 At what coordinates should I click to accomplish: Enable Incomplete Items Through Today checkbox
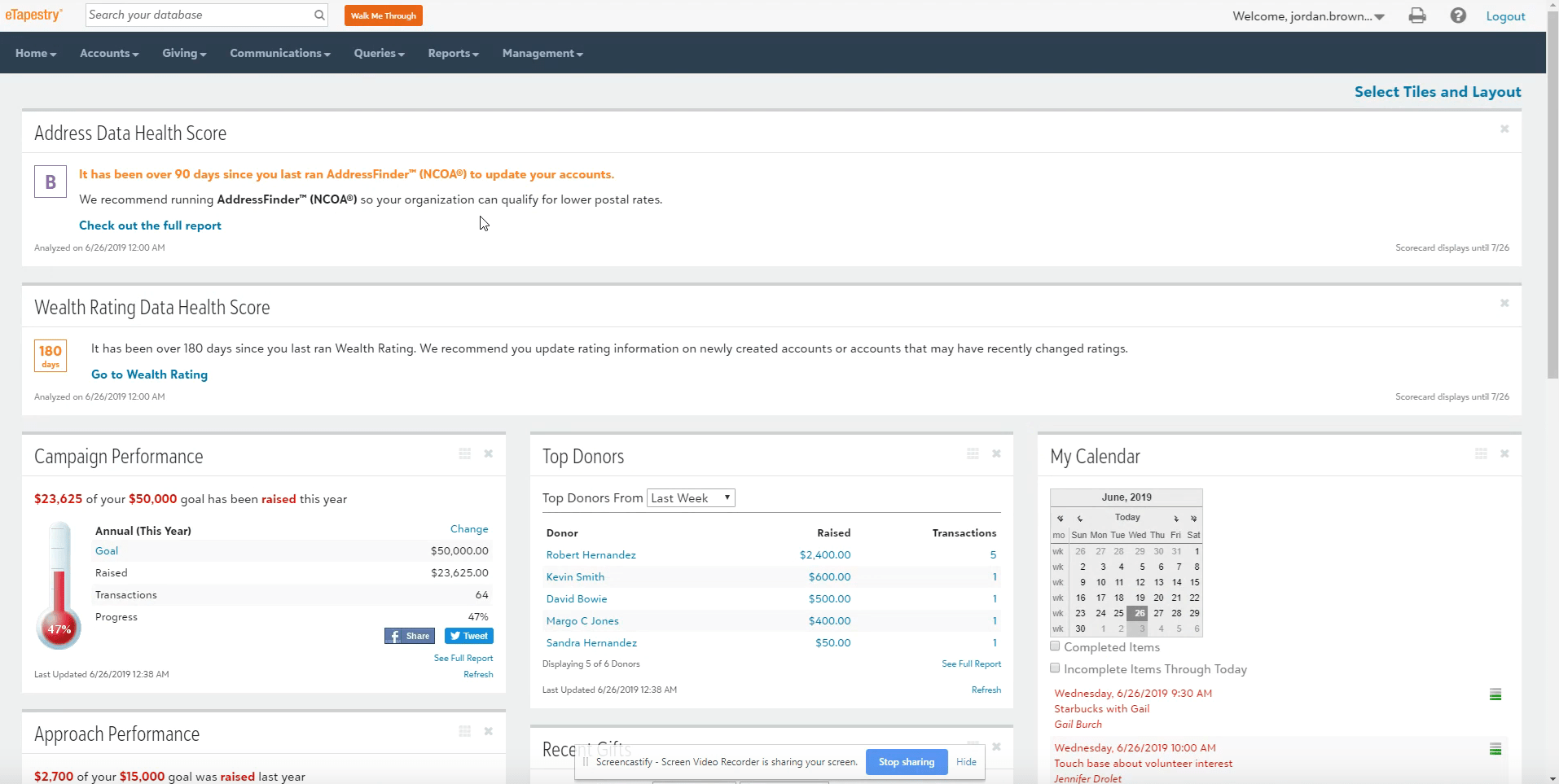(1055, 668)
